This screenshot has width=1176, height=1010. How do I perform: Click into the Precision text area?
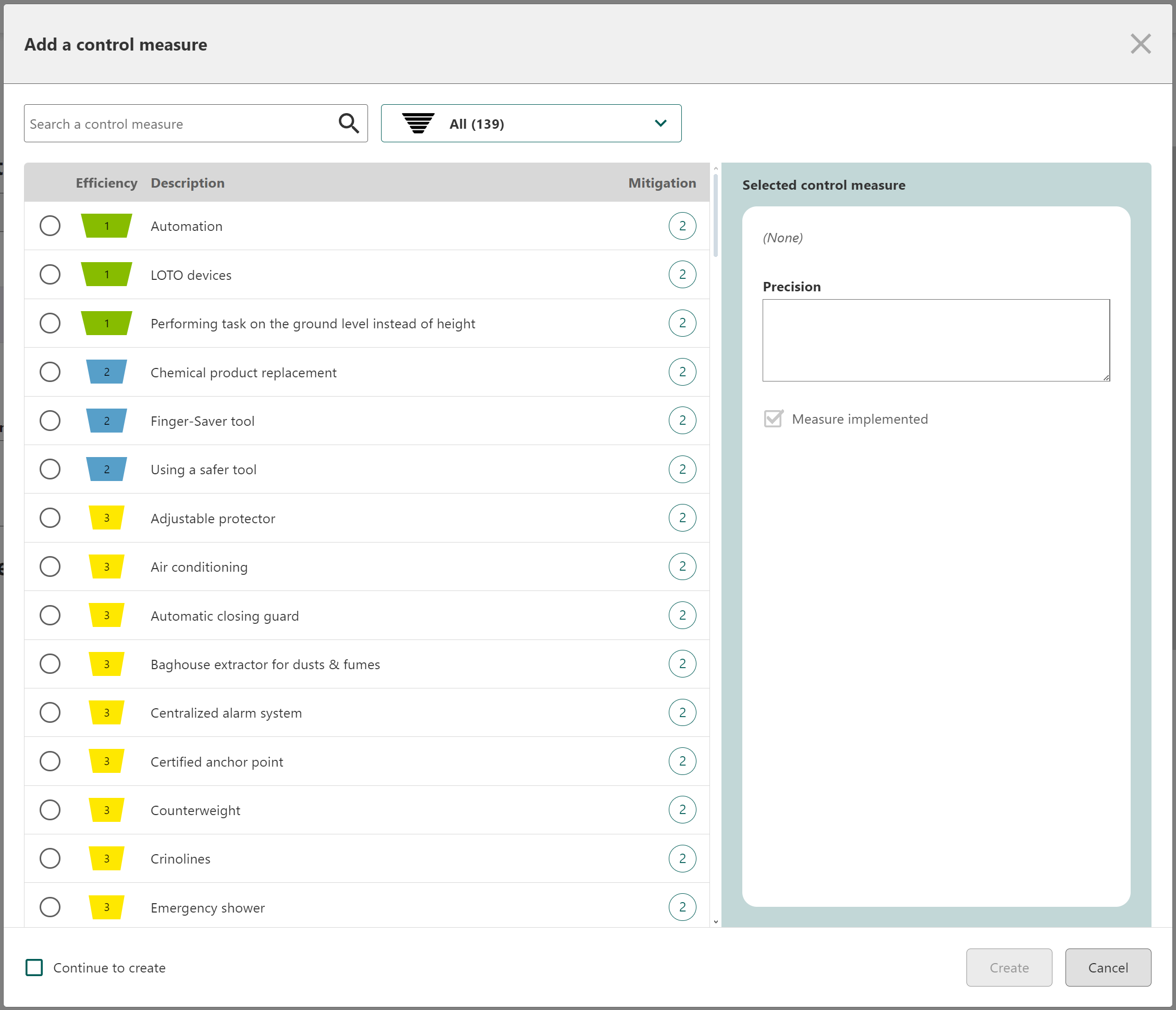coord(935,340)
